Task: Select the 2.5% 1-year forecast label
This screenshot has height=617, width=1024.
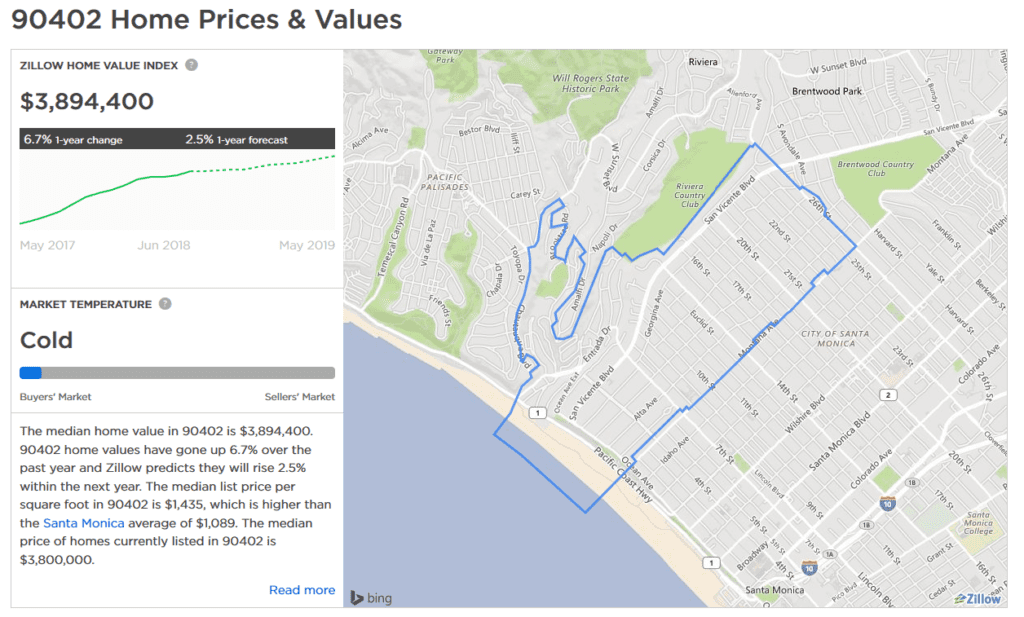Action: (236, 139)
